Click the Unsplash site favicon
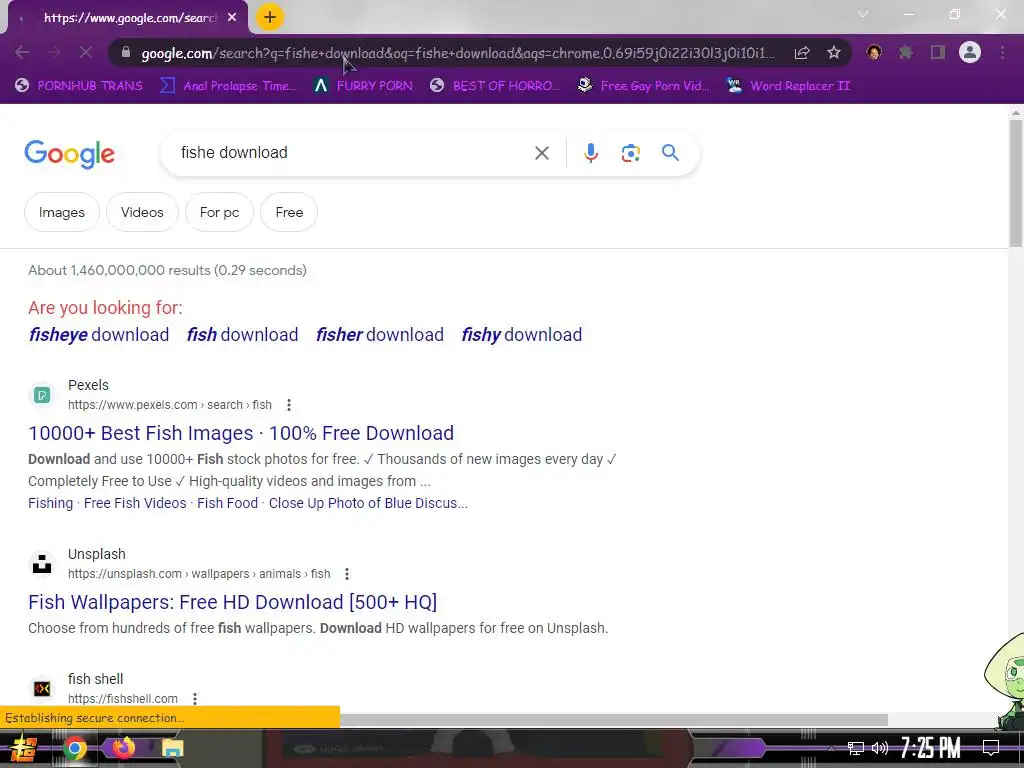The width and height of the screenshot is (1024, 768). click(x=42, y=564)
